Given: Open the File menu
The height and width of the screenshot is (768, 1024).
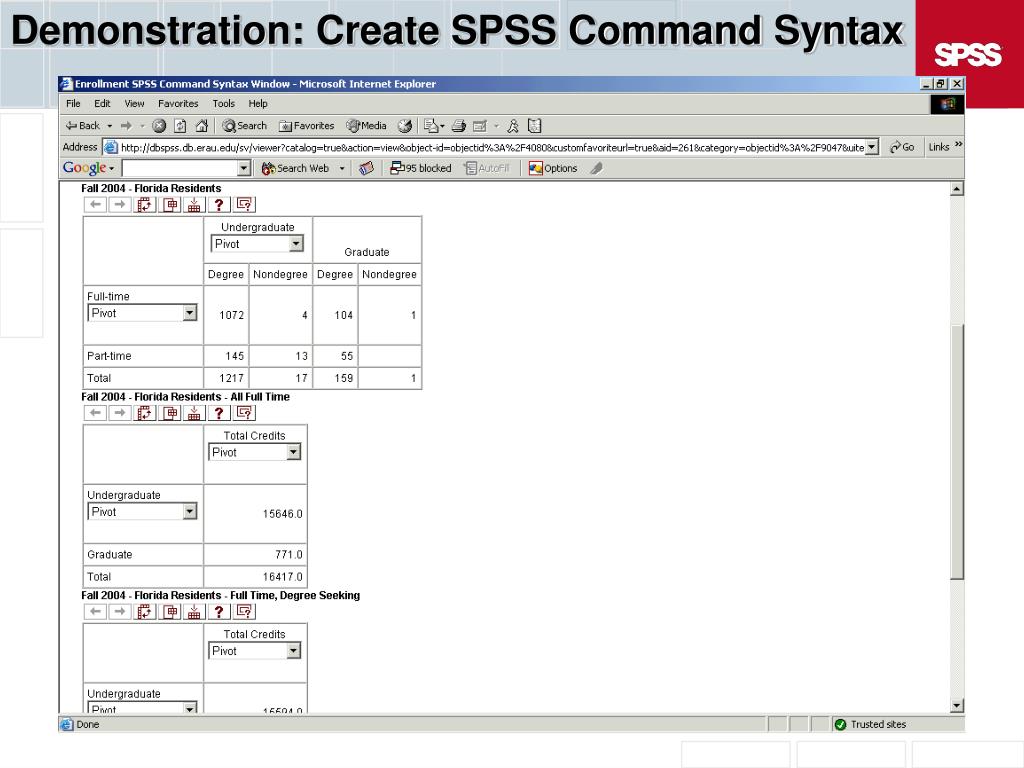Looking at the screenshot, I should [x=73, y=104].
